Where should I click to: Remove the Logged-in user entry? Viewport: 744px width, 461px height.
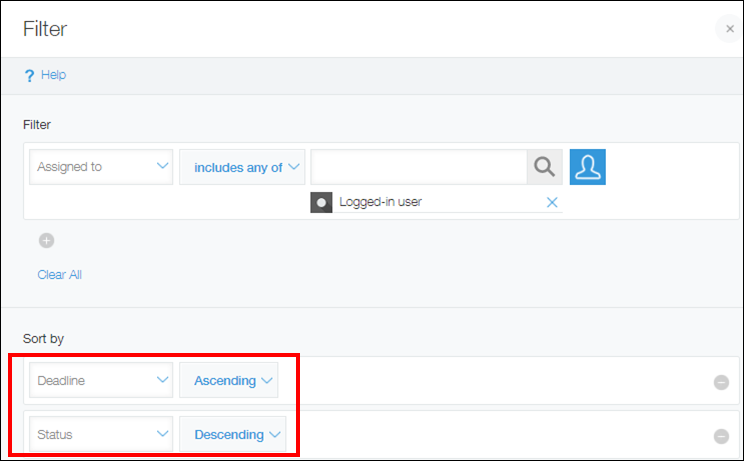552,202
